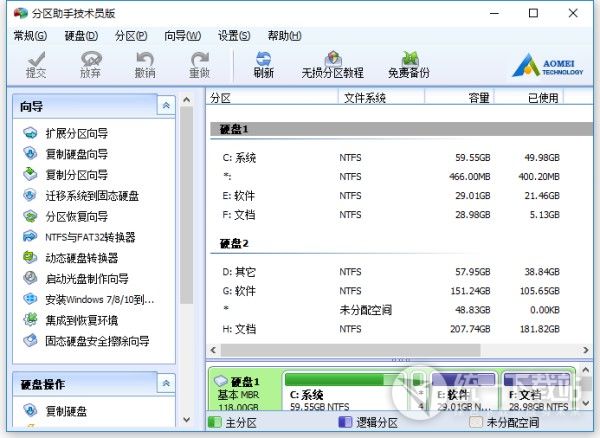This screenshot has width=600, height=438.
Task: Click the partition list horizontal scrollbar
Action: click(351, 350)
